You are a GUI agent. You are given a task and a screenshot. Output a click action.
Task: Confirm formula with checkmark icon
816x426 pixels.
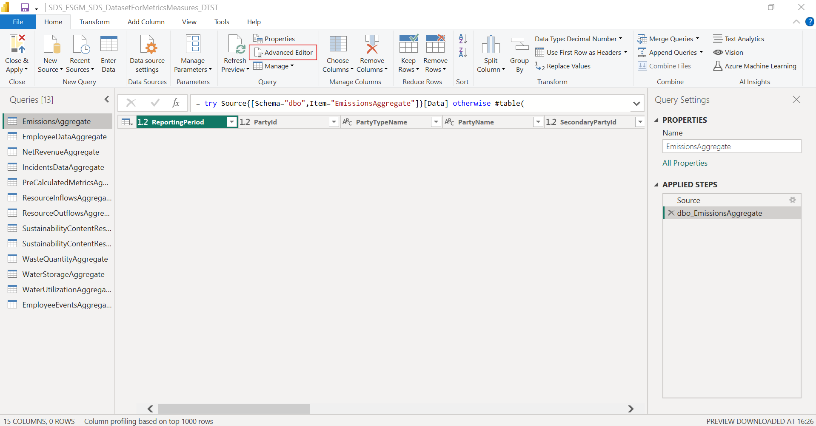(x=155, y=103)
